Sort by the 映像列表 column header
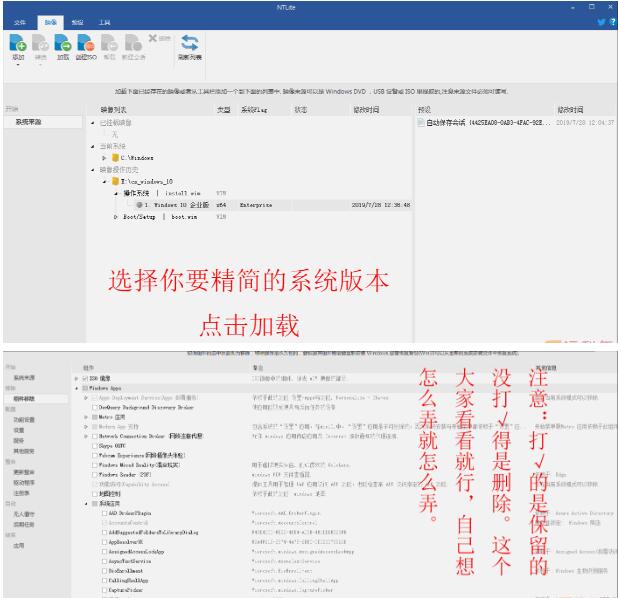Image resolution: width=618 pixels, height=598 pixels. (114, 110)
